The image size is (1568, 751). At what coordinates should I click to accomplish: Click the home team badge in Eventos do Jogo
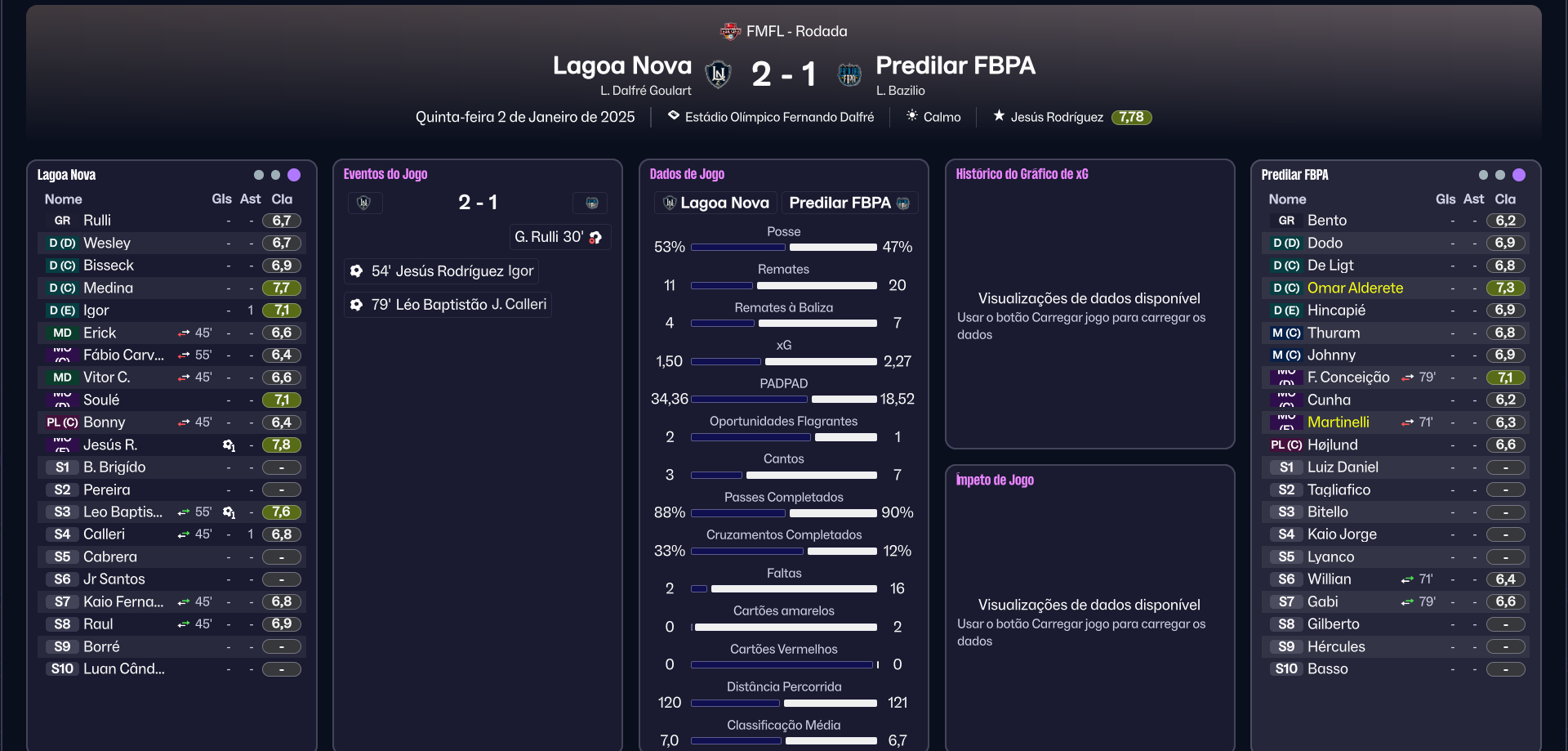click(x=364, y=203)
